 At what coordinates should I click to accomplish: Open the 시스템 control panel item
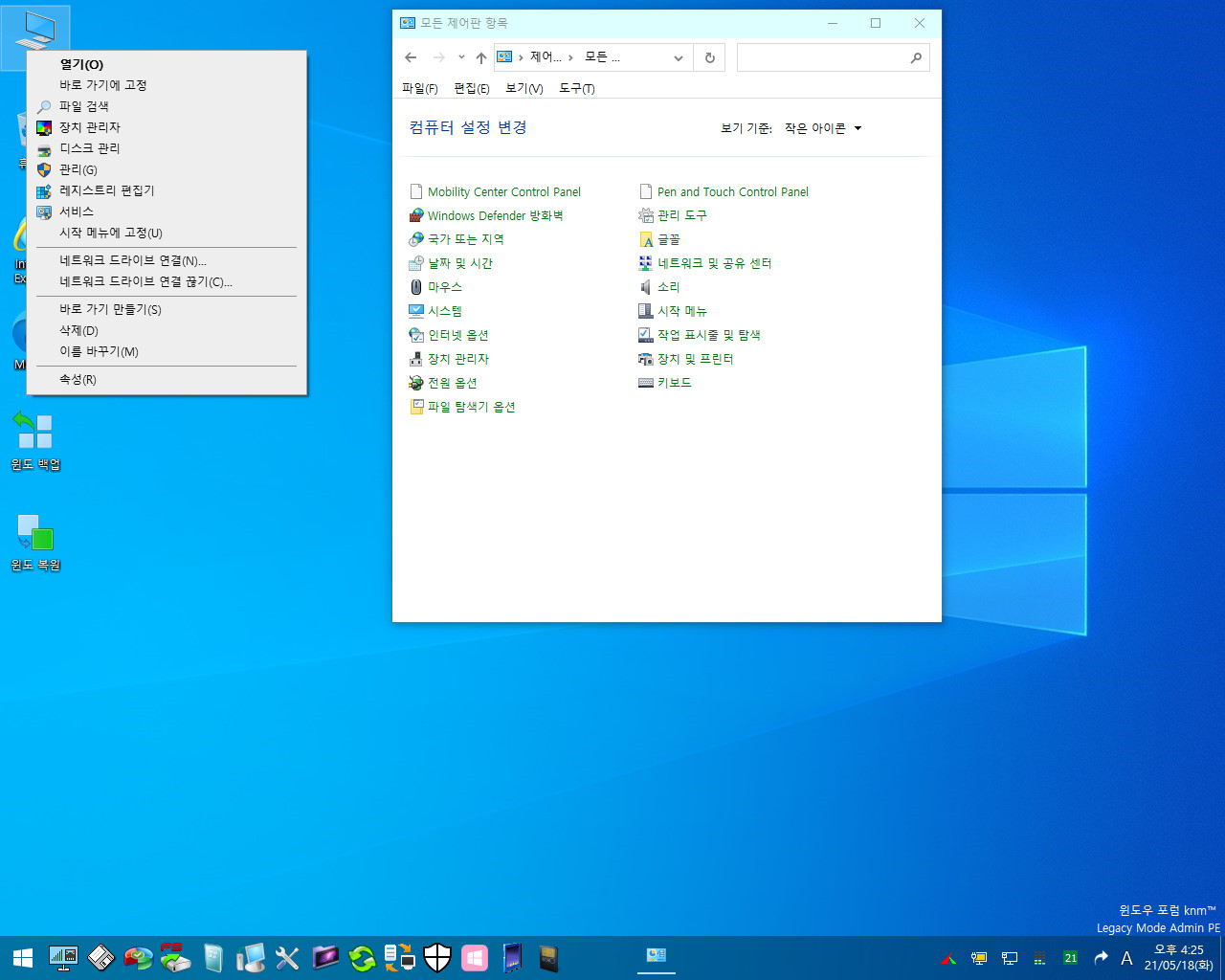click(435, 311)
